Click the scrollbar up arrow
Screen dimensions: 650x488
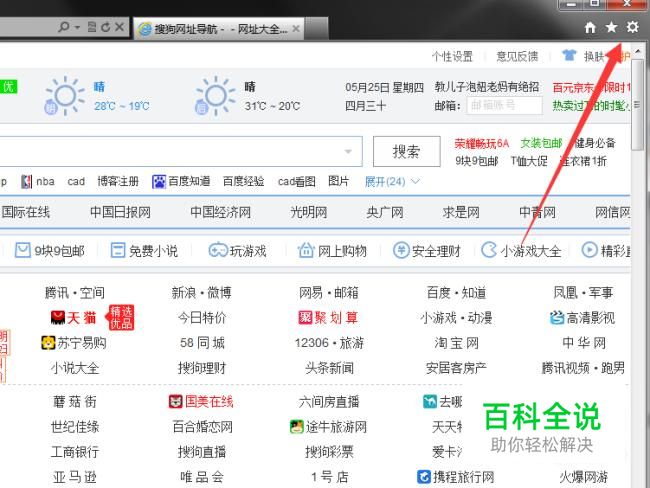pyautogui.click(x=637, y=51)
